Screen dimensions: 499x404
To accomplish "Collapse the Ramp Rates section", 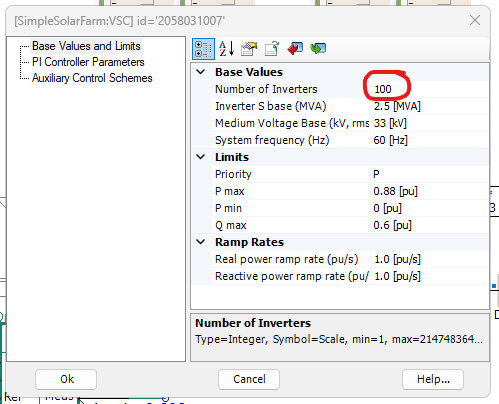I will [201, 242].
